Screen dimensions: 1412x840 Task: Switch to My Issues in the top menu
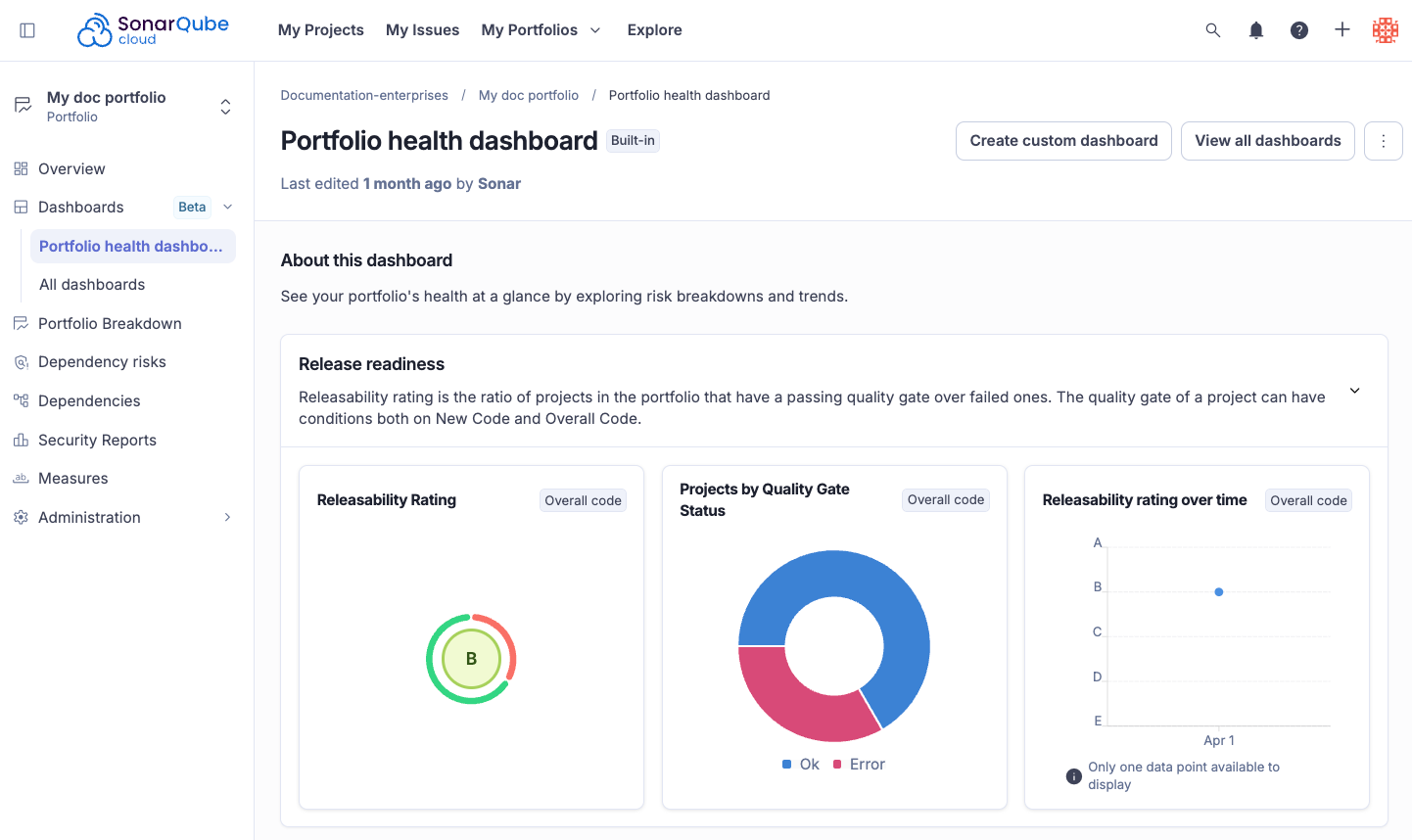coord(422,29)
